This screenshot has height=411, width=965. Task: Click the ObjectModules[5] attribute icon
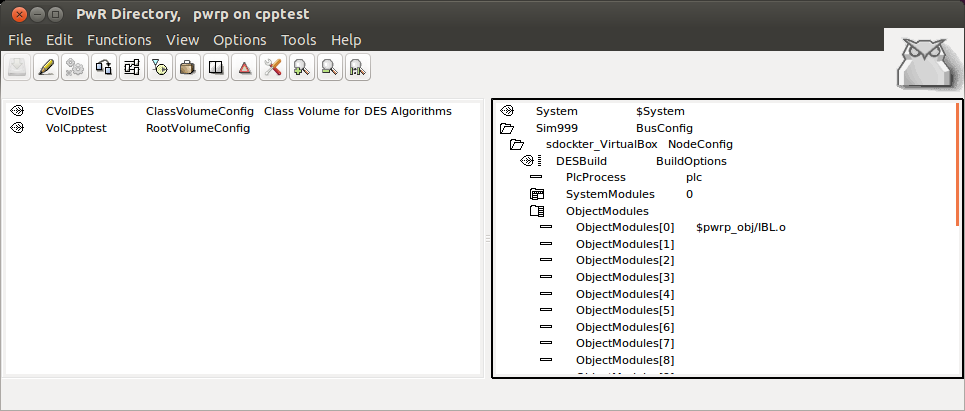point(546,310)
